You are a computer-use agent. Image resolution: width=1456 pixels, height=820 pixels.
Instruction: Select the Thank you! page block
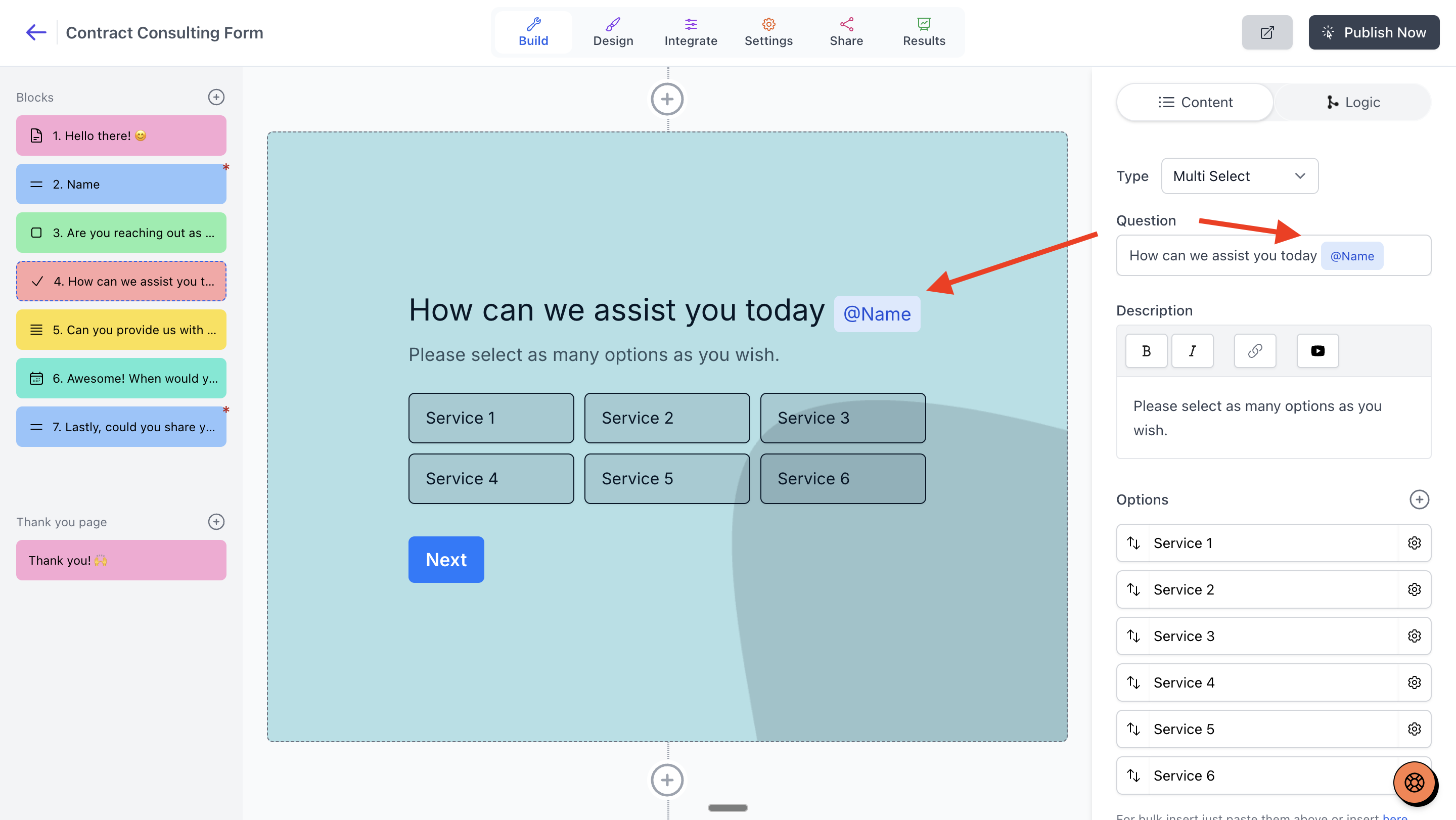pyautogui.click(x=121, y=561)
